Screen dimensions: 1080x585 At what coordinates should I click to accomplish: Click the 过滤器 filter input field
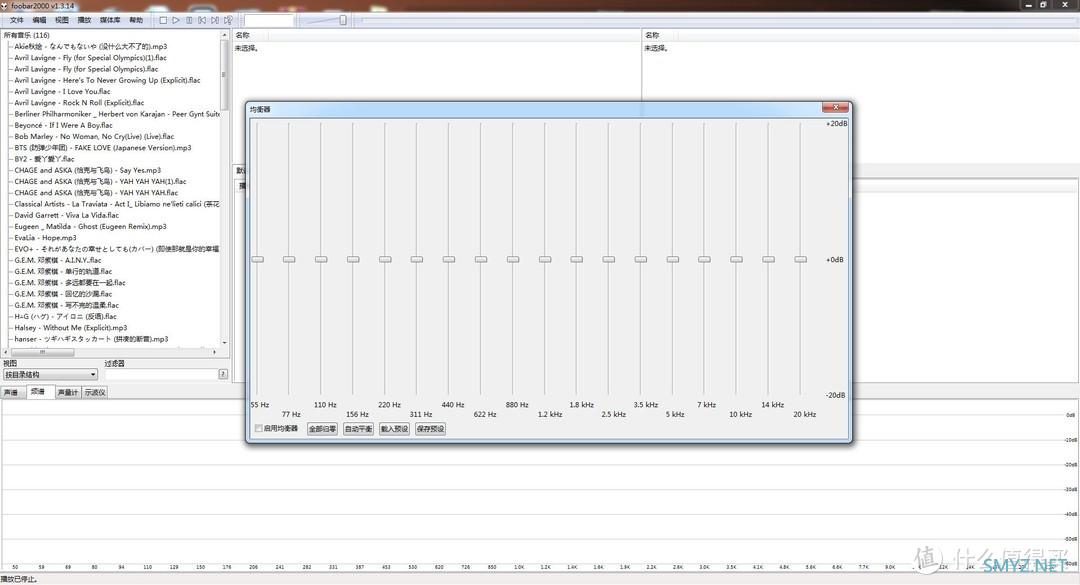(160, 374)
